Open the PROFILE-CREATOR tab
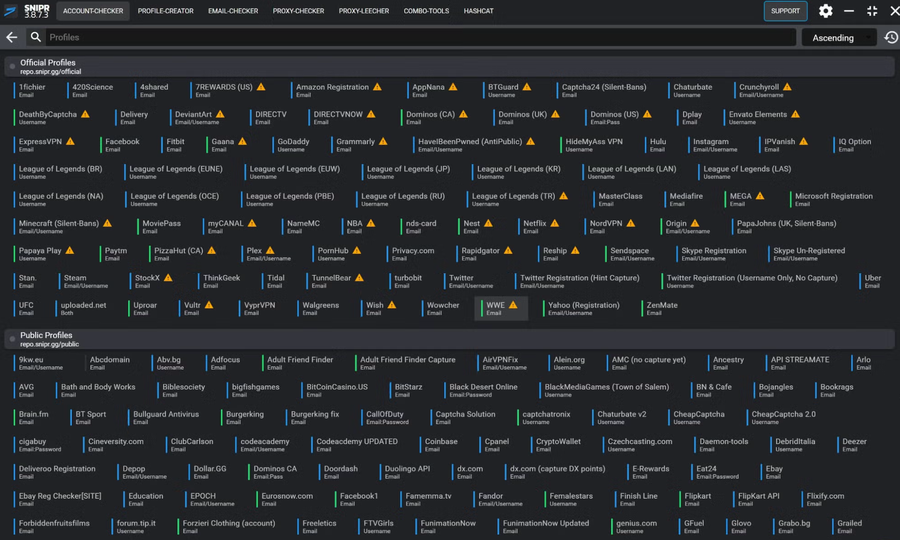Image resolution: width=900 pixels, height=540 pixels. (165, 11)
